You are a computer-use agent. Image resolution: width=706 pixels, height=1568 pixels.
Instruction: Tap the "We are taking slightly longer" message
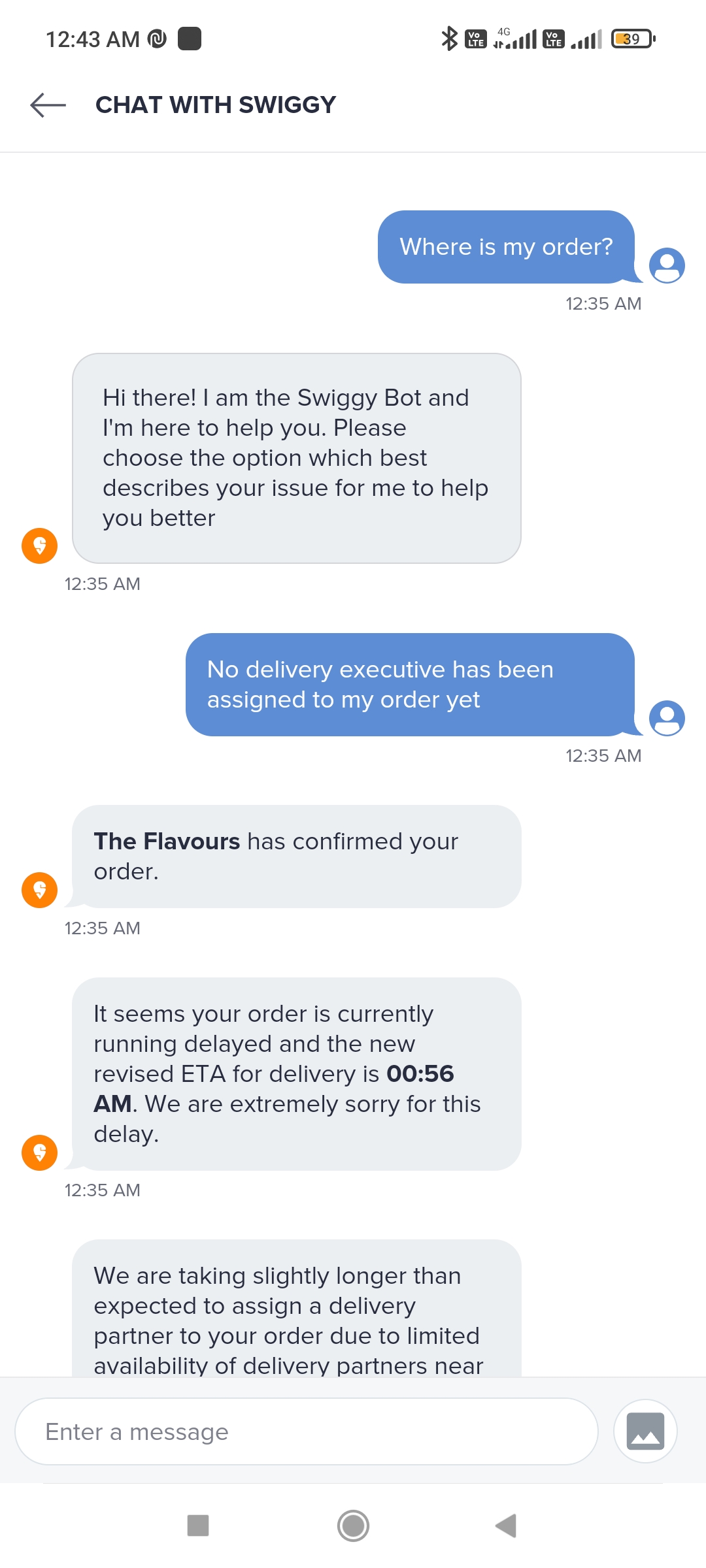click(x=296, y=1313)
